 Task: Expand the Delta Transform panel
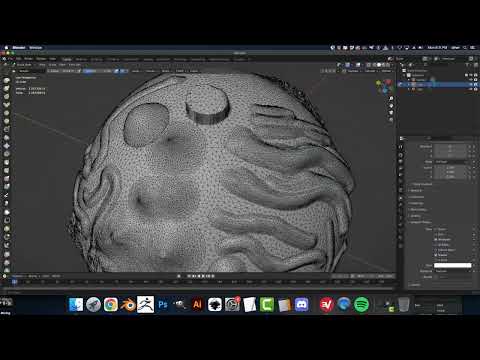[422, 184]
